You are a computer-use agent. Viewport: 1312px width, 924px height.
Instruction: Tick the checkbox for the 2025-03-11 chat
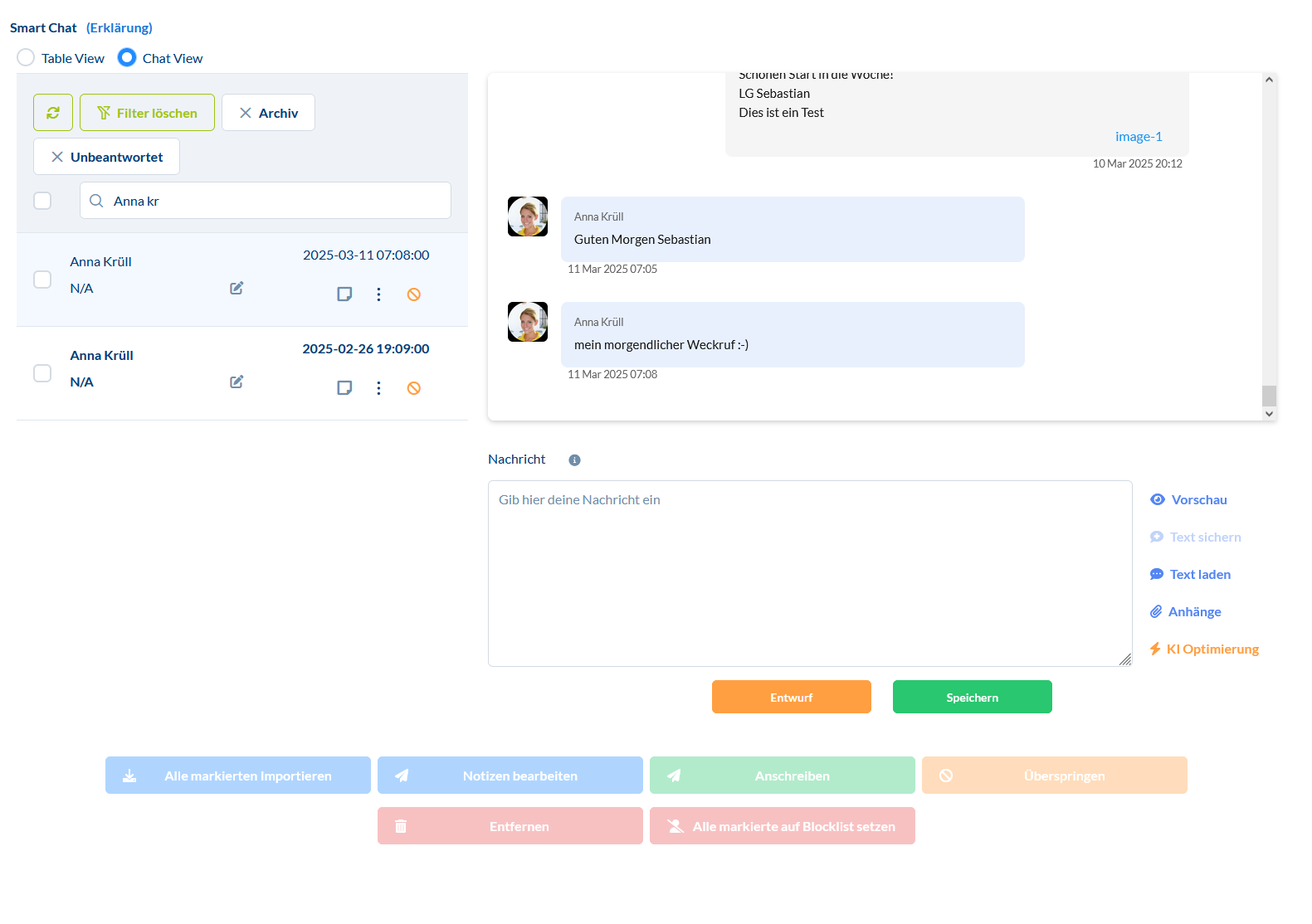click(42, 280)
